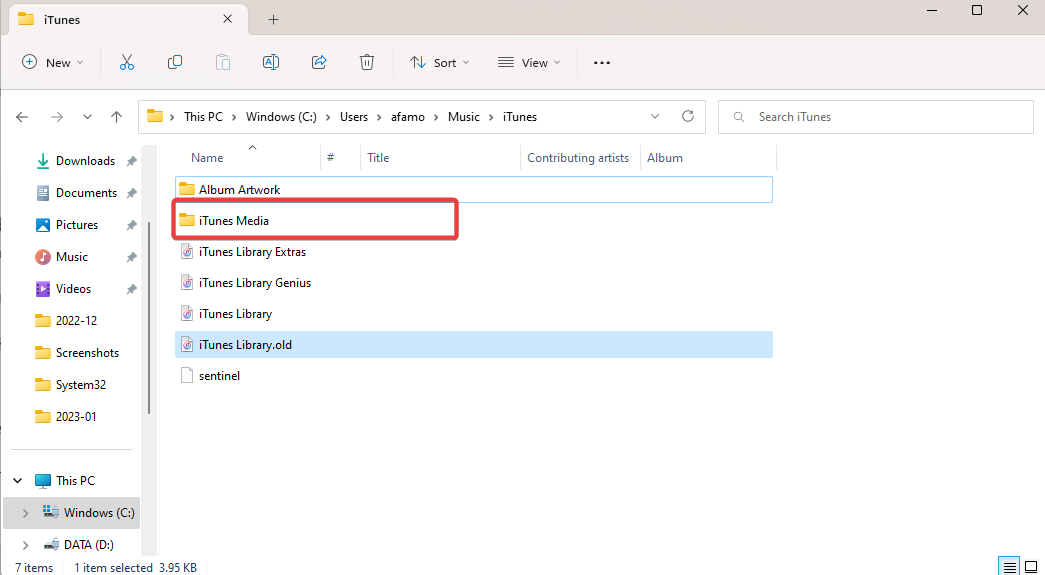Screen dimensions: 1045x575
Task: Click in the Search iTunes field
Action: [x=876, y=117]
